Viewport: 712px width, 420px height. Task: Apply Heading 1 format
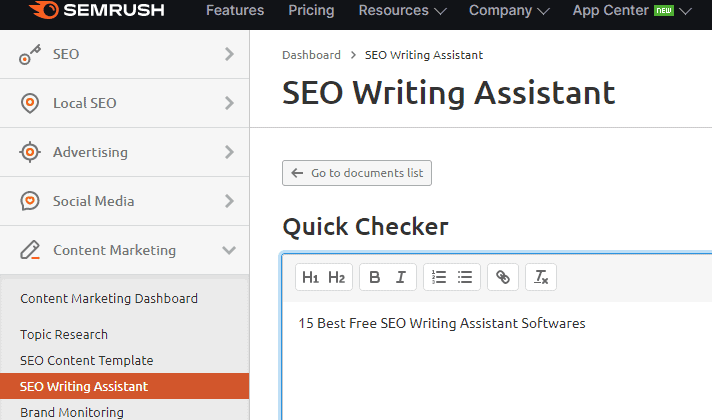point(311,277)
